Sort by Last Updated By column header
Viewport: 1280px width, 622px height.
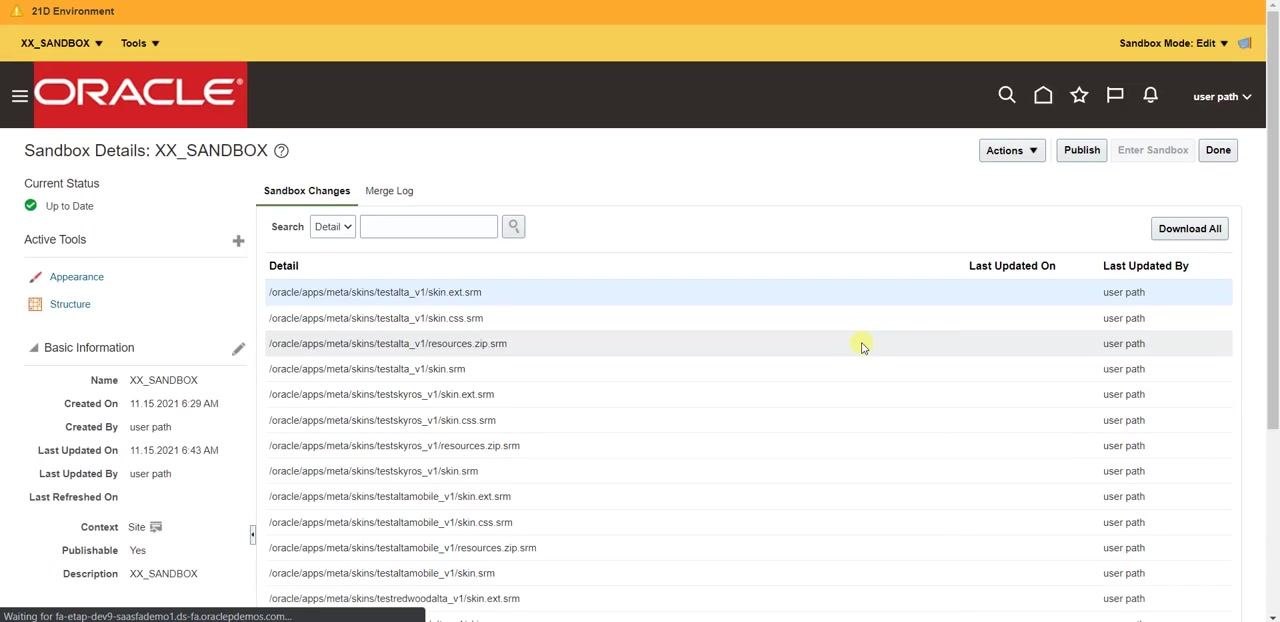pyautogui.click(x=1146, y=266)
